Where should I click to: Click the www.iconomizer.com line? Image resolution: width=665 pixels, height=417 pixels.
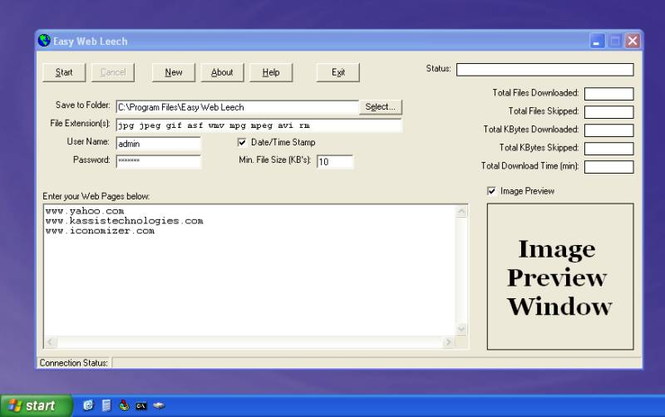100,231
